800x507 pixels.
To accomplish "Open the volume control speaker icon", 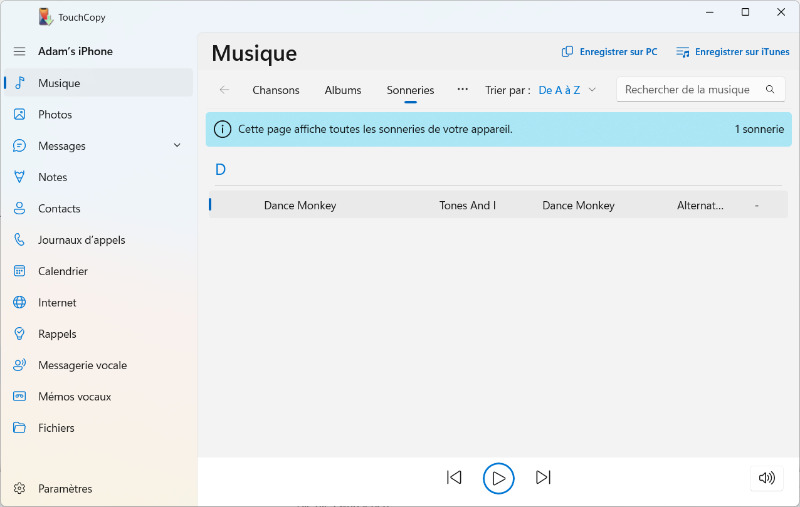I will point(766,478).
